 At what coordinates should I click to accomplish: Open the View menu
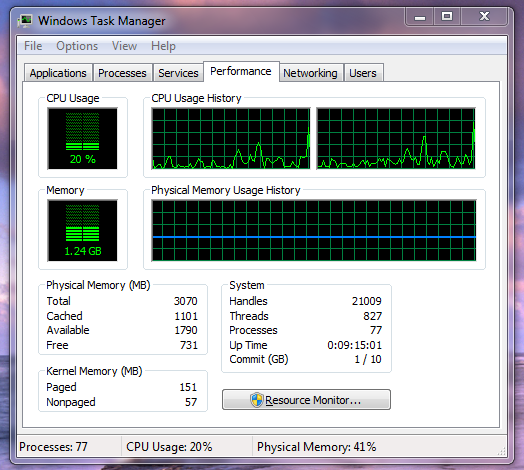(x=124, y=46)
